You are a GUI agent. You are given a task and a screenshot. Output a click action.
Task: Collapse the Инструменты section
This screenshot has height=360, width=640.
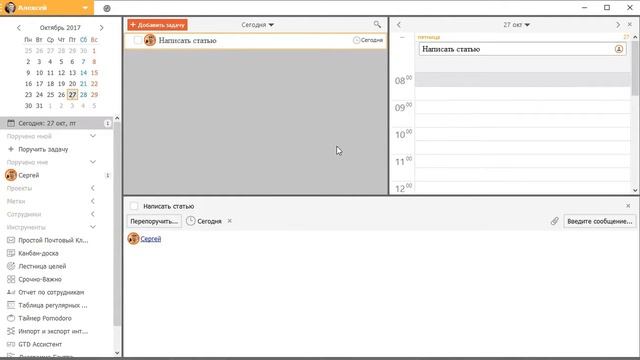[x=93, y=227]
